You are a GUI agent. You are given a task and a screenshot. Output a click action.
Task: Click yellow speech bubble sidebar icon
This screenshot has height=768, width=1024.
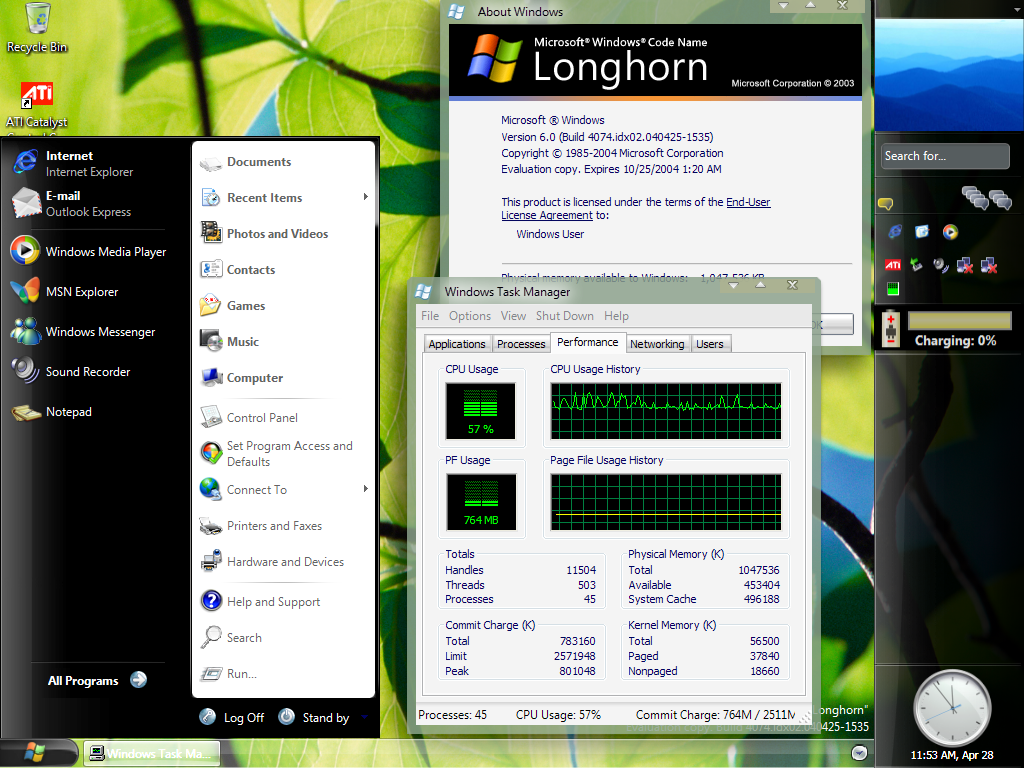pyautogui.click(x=886, y=204)
